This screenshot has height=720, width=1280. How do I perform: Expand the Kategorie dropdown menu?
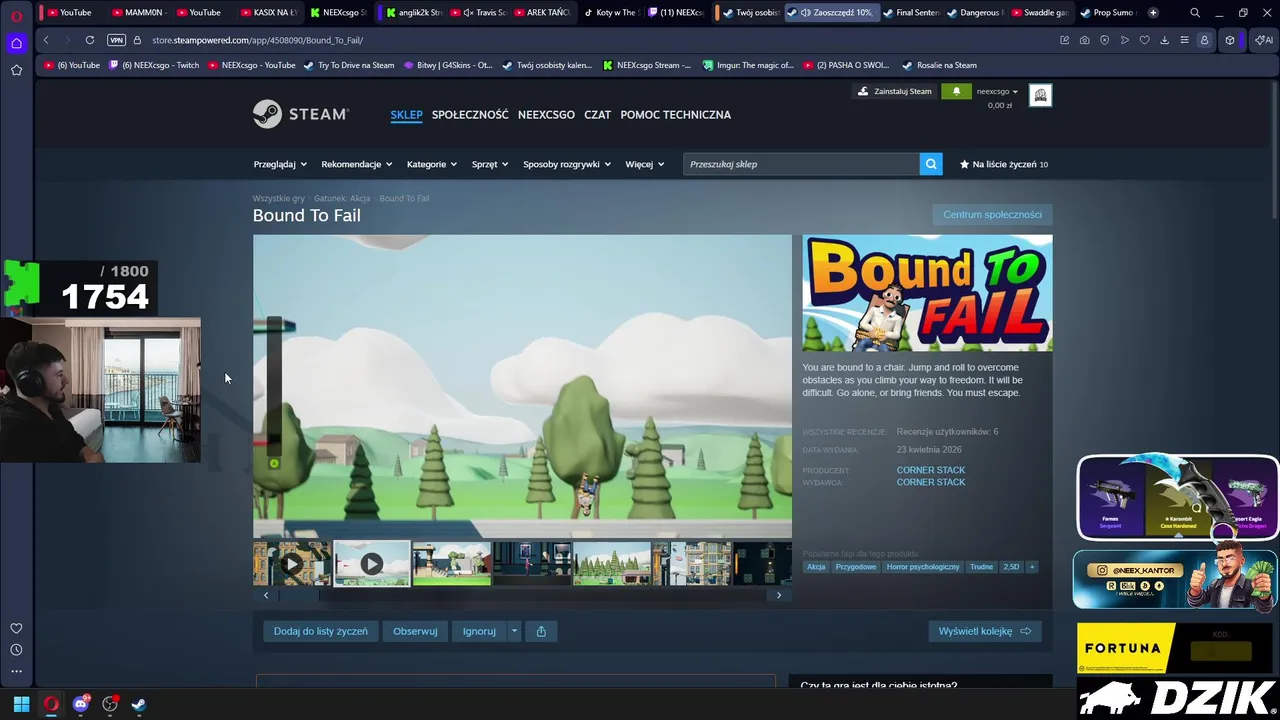click(x=432, y=164)
